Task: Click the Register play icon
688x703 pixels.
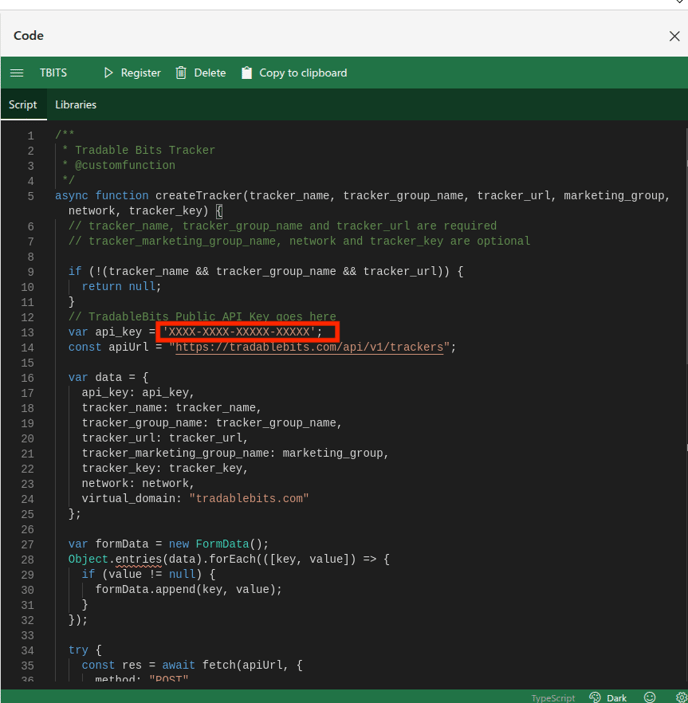Action: pos(108,73)
